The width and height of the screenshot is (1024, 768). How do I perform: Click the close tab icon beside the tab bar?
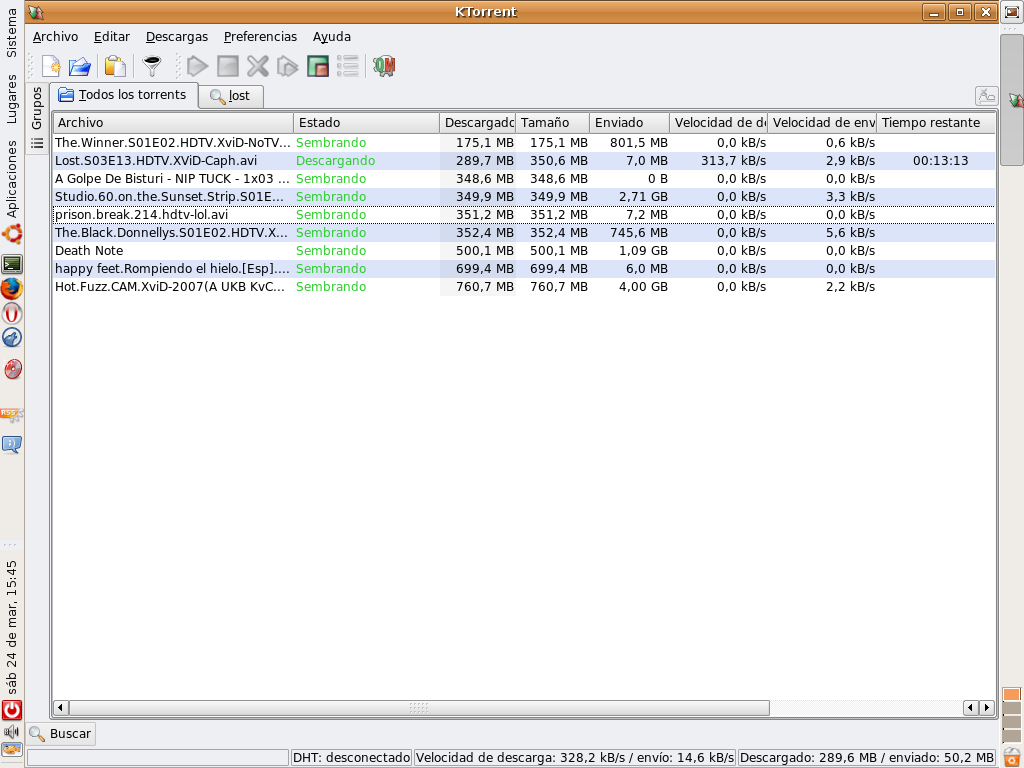coord(986,96)
